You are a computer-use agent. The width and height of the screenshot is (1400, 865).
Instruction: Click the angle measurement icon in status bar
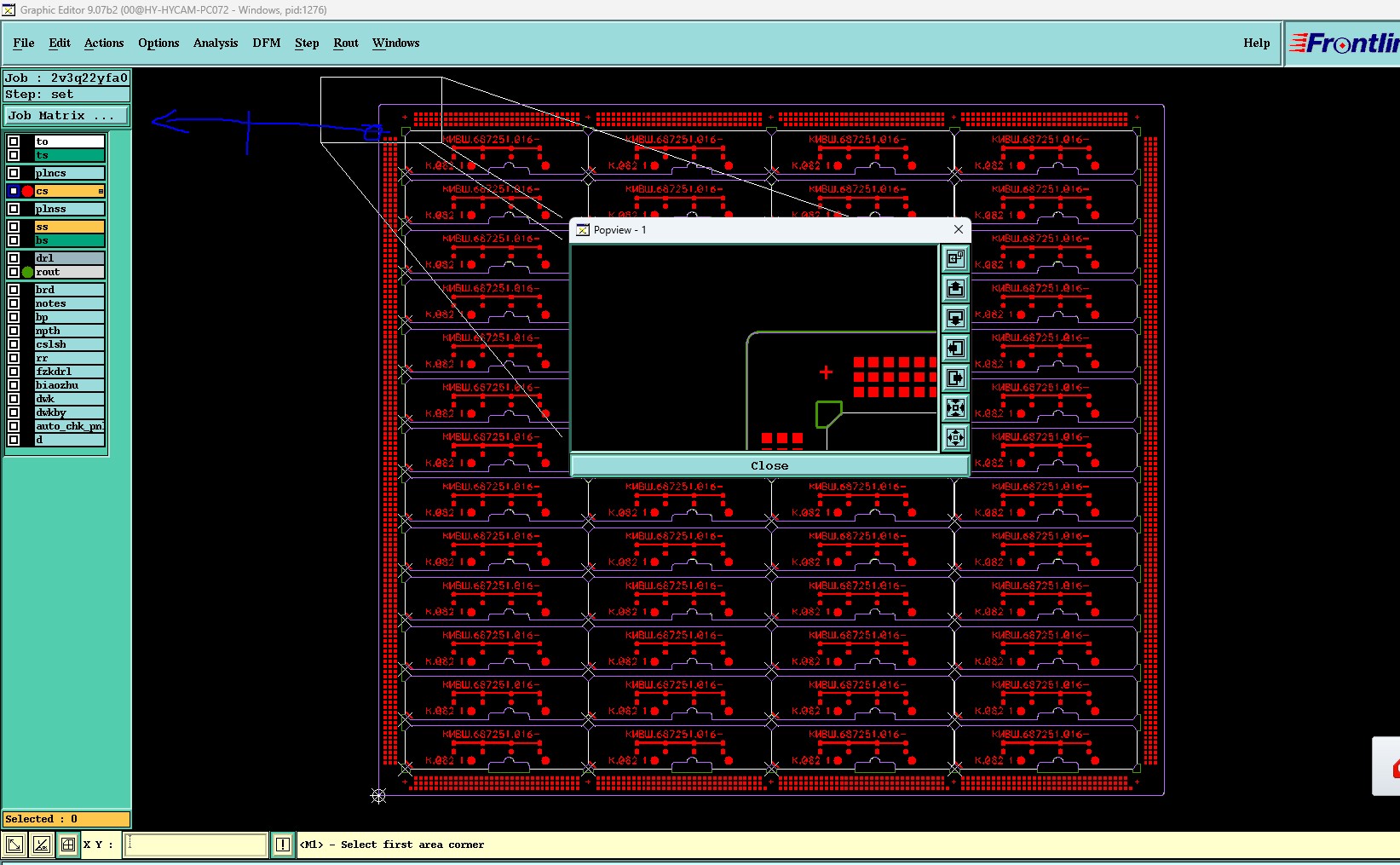(x=41, y=845)
